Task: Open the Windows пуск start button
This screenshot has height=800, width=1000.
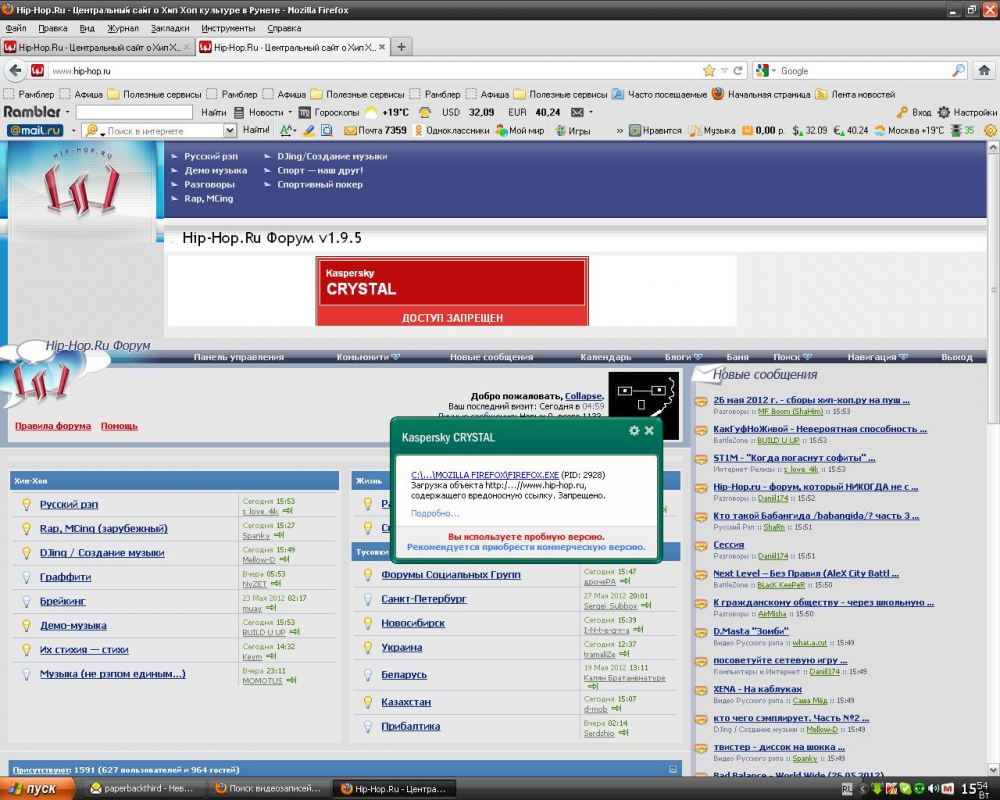Action: (36, 789)
